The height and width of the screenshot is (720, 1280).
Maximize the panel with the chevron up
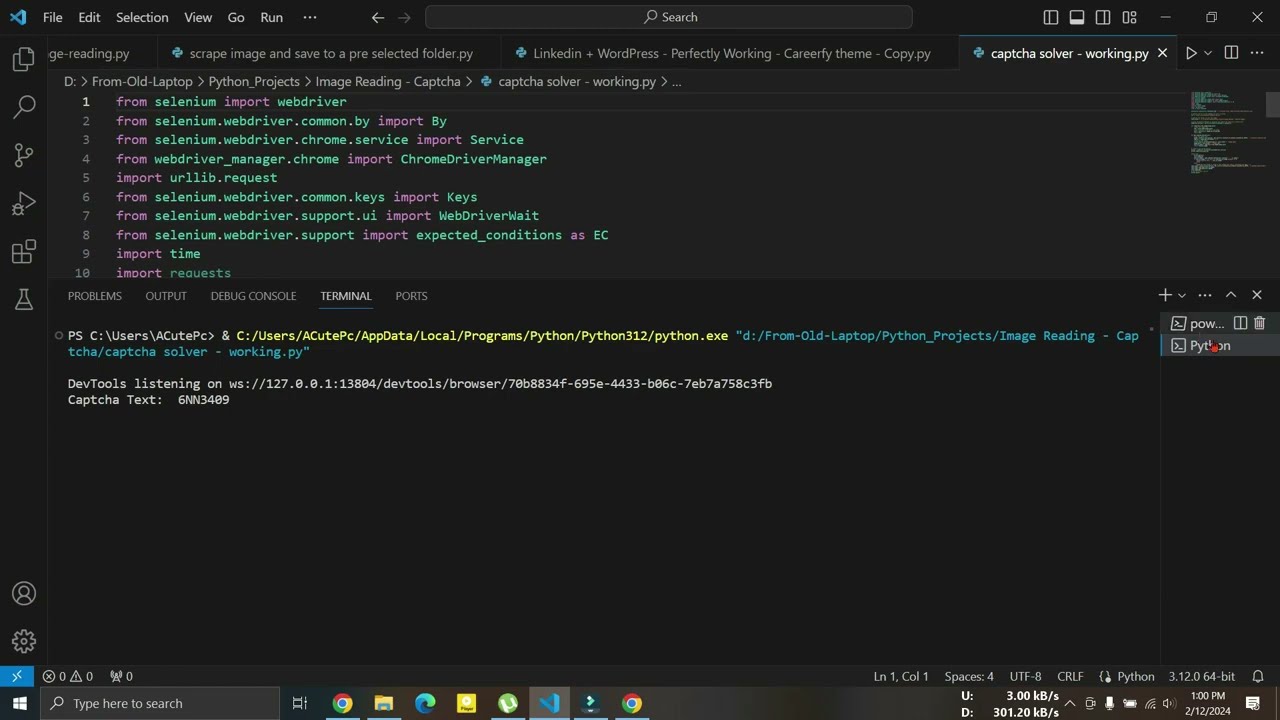[1231, 295]
